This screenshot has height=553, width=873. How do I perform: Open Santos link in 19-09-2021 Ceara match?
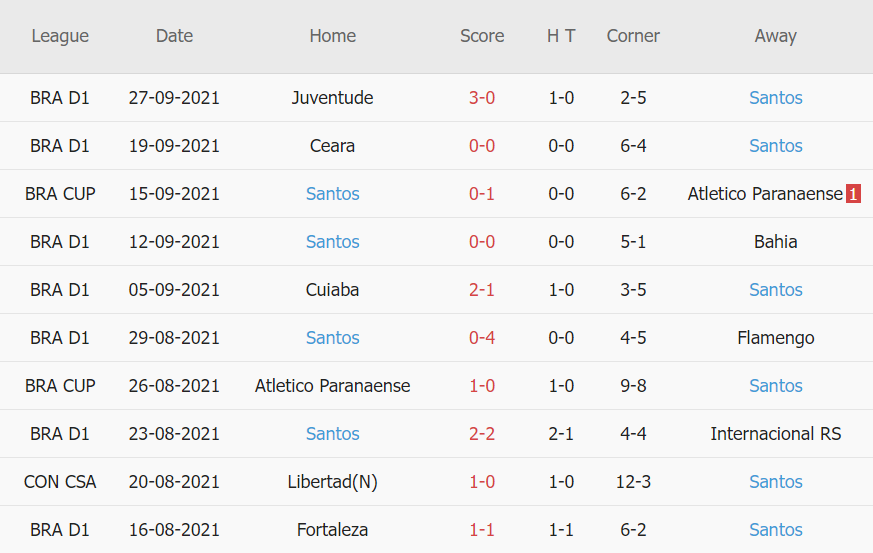pyautogui.click(x=775, y=146)
